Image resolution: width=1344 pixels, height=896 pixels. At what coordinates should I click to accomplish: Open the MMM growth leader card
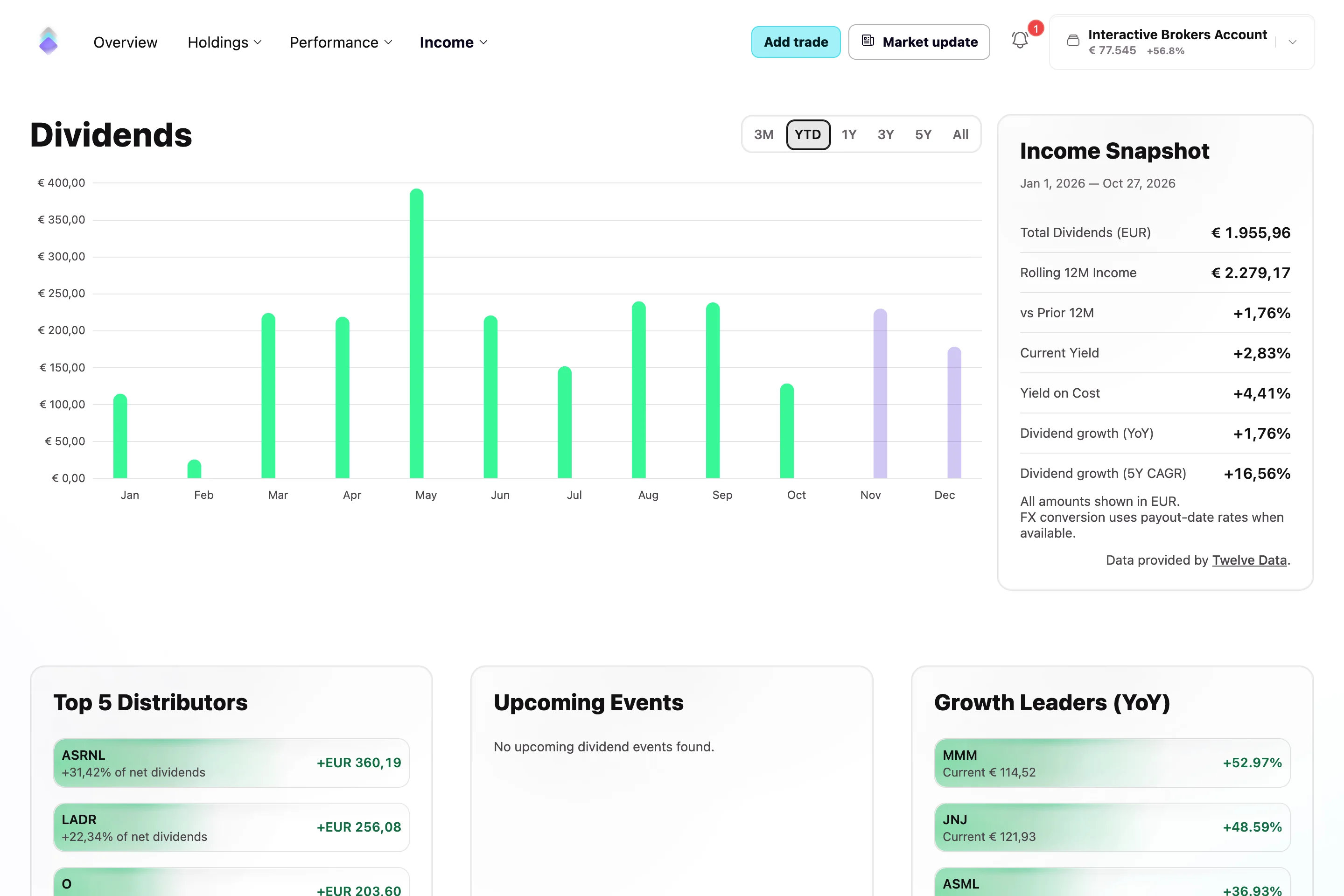pos(1112,763)
